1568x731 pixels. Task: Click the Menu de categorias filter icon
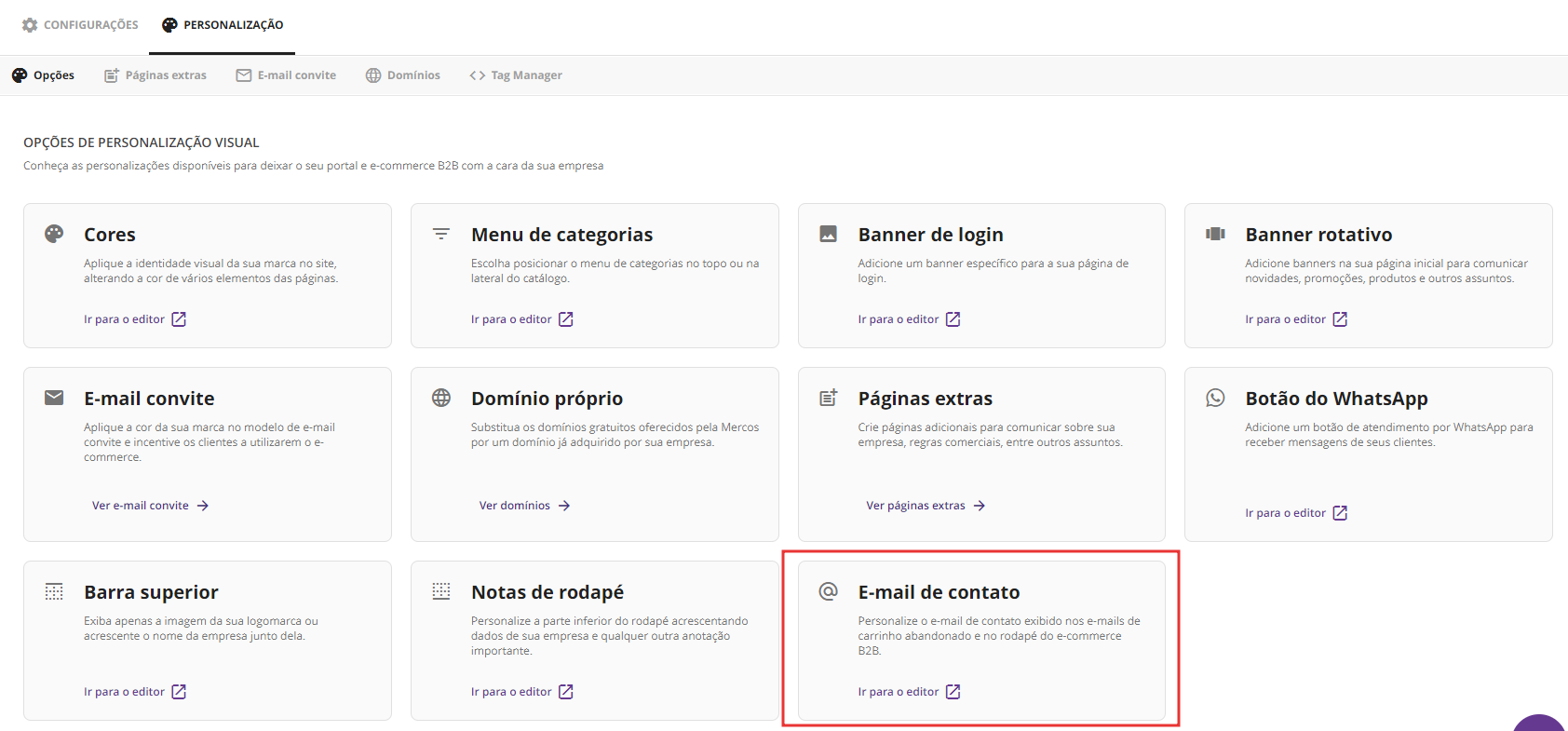click(441, 234)
